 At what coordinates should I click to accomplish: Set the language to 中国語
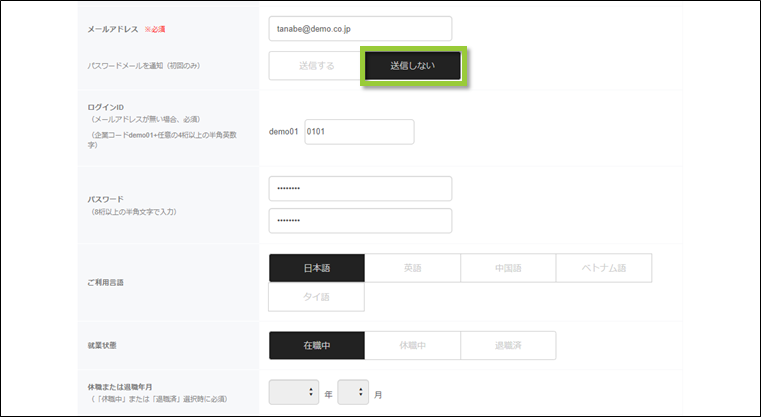[508, 268]
